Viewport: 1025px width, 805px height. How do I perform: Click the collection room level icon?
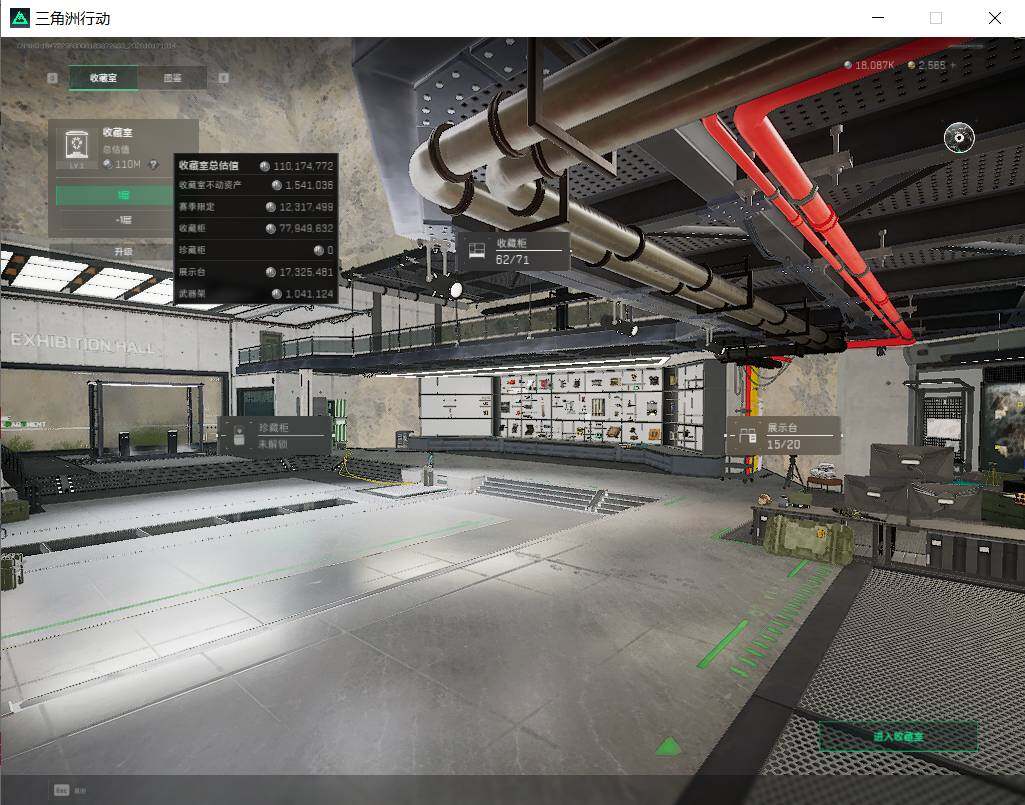tap(77, 145)
